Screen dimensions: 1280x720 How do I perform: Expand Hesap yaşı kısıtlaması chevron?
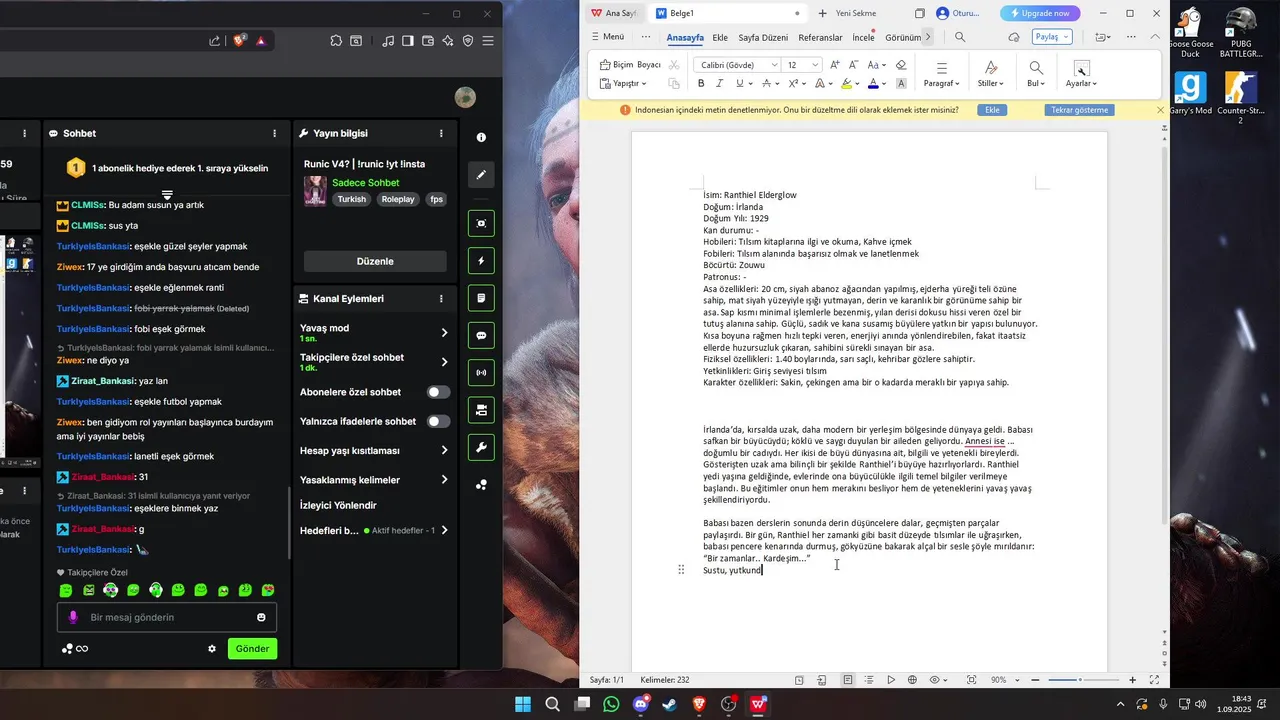tap(444, 451)
